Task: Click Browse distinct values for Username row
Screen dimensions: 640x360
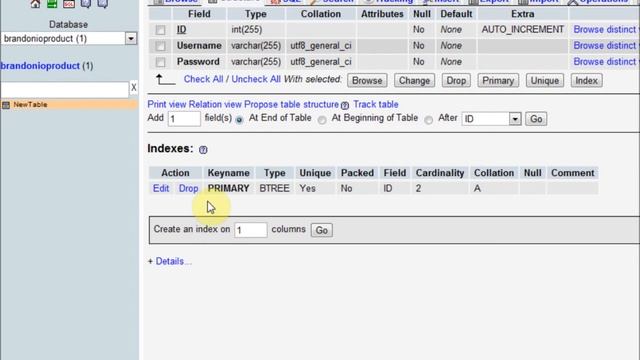Action: coord(606,46)
